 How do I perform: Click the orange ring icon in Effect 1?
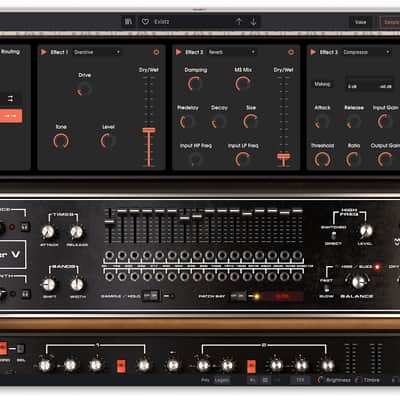coord(156,52)
